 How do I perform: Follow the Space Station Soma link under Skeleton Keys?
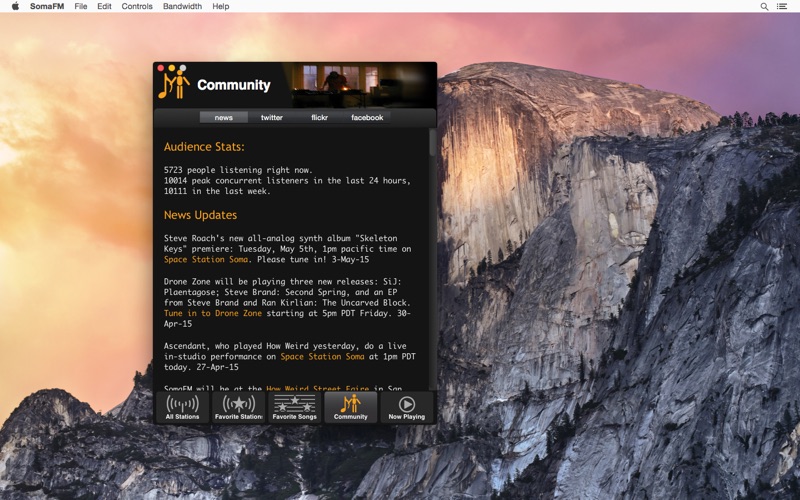pos(206,259)
